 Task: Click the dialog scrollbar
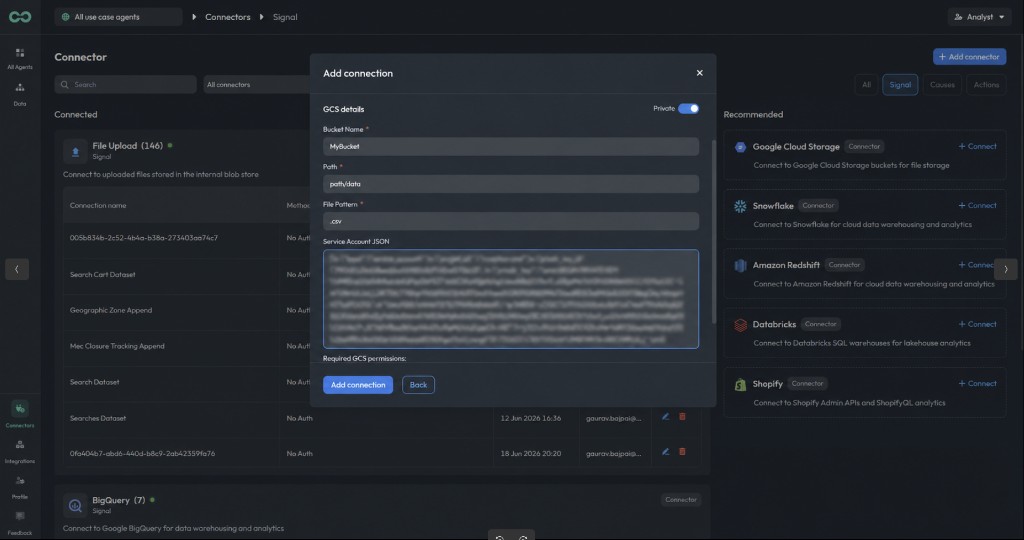tap(712, 232)
